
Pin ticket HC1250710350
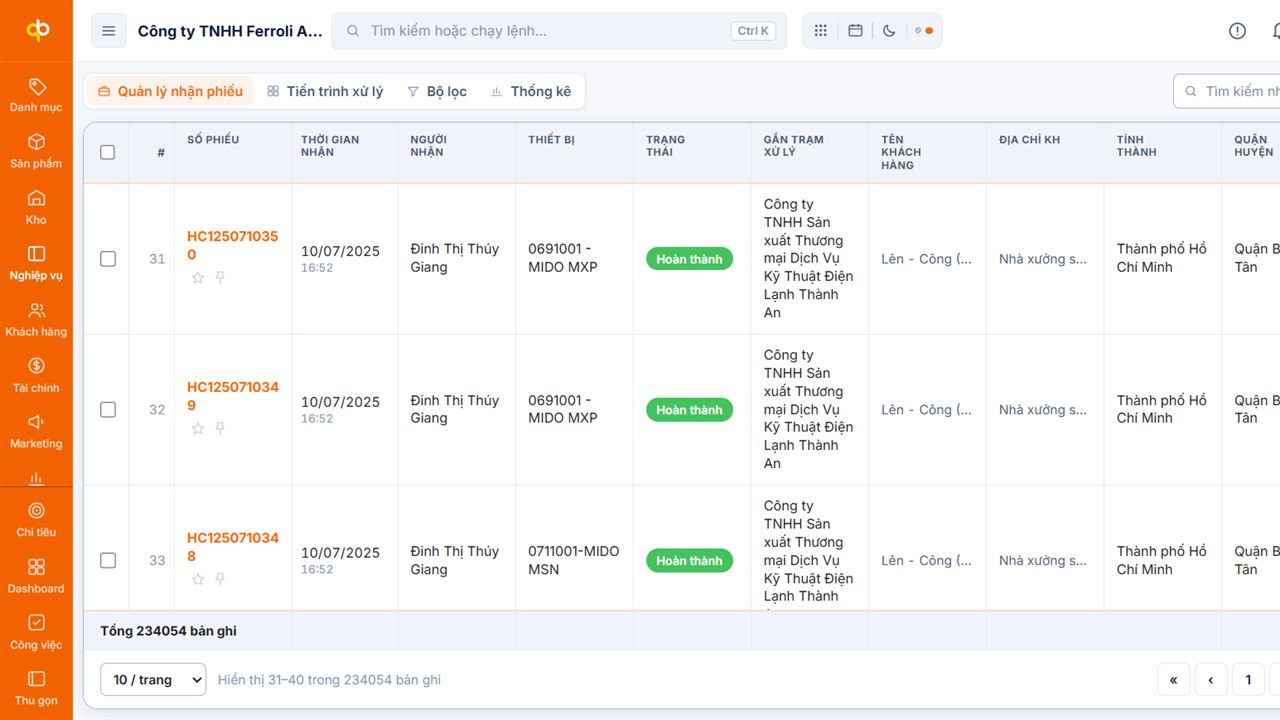220,277
